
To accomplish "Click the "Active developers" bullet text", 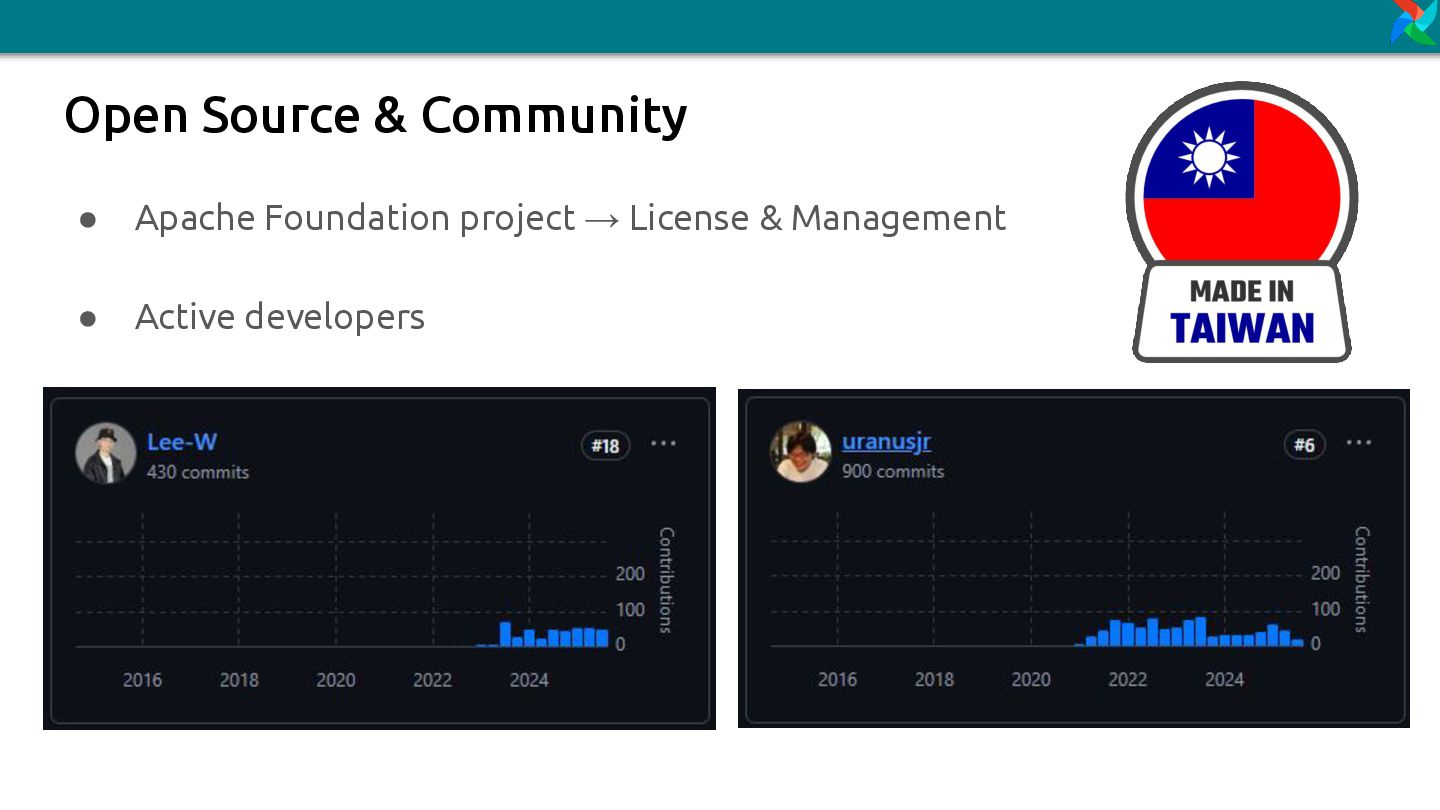I will click(280, 317).
